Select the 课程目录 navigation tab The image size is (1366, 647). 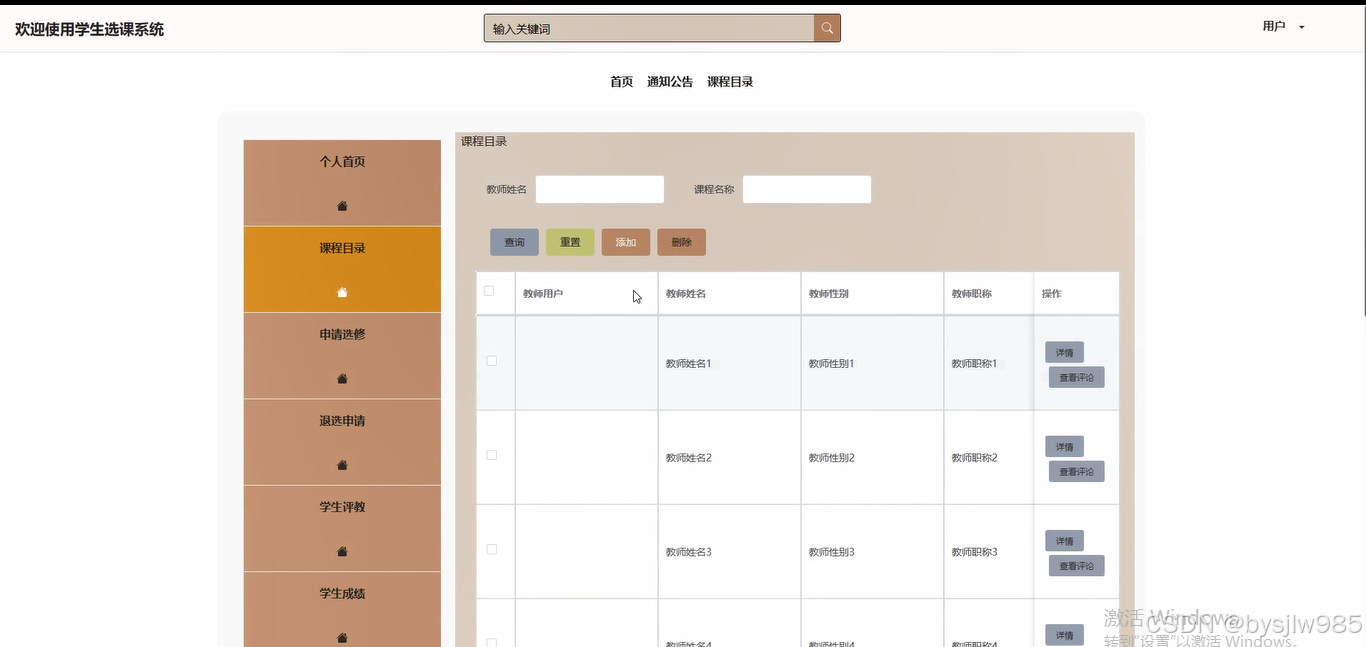click(x=730, y=81)
